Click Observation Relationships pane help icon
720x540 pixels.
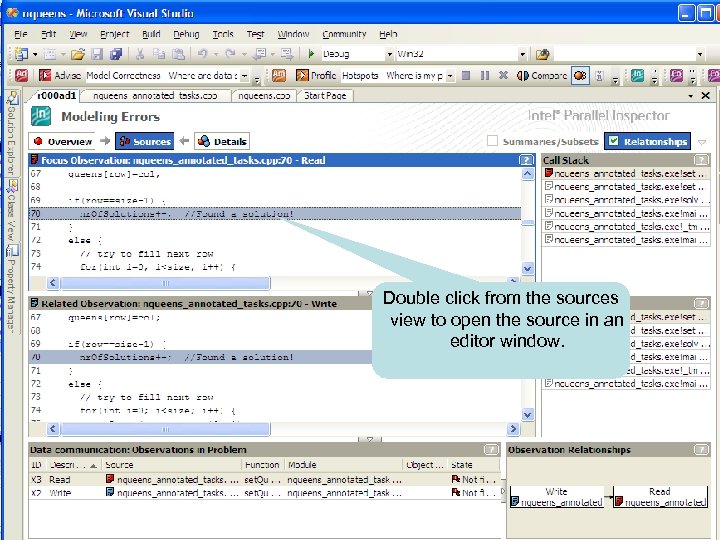tap(702, 449)
